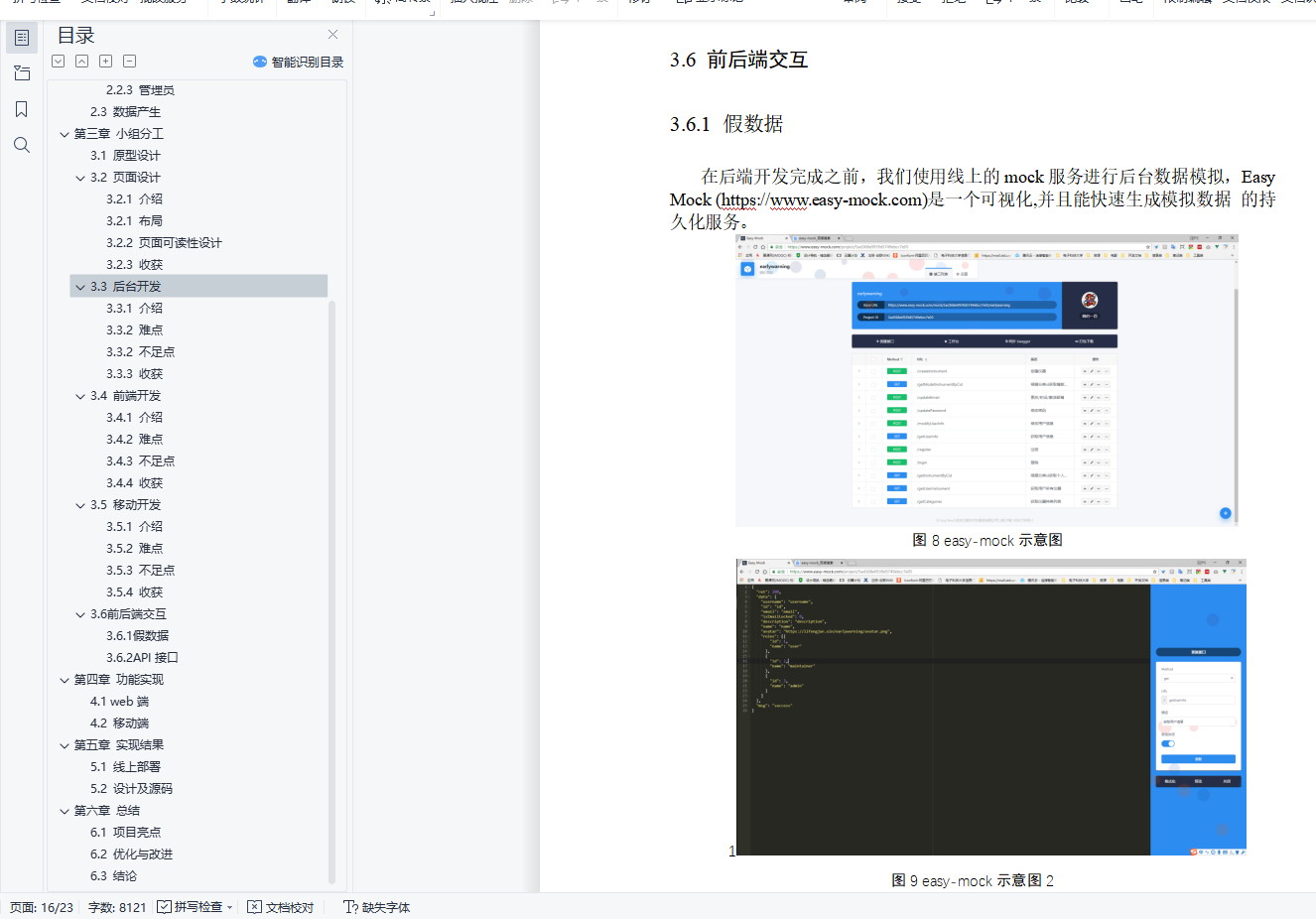Go to 3.5.3 不足点 outline entry
Screen dimensions: 1316x919
pos(140,571)
